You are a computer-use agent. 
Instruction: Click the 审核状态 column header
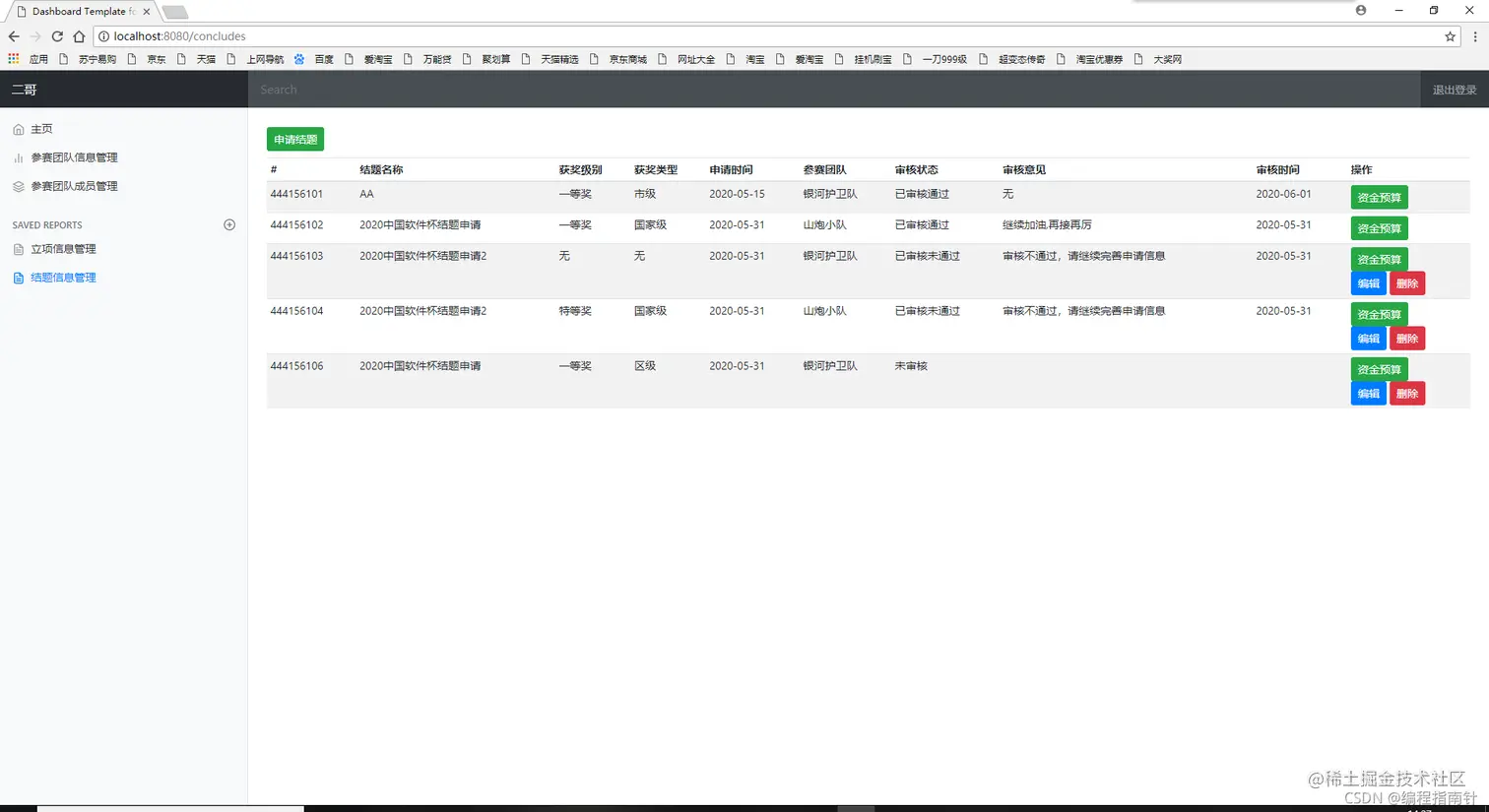point(916,169)
